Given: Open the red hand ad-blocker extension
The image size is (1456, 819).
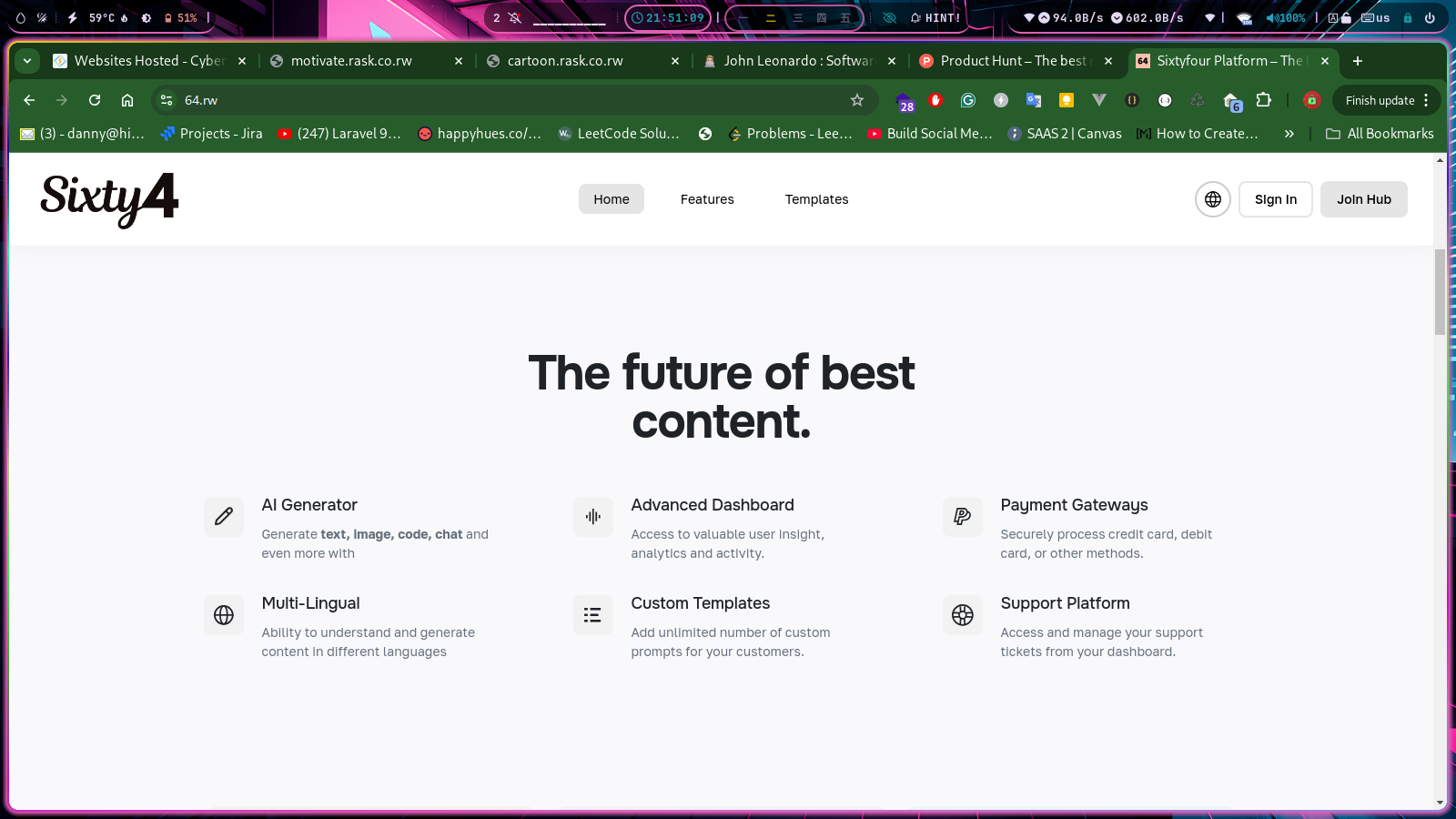Looking at the screenshot, I should (935, 100).
